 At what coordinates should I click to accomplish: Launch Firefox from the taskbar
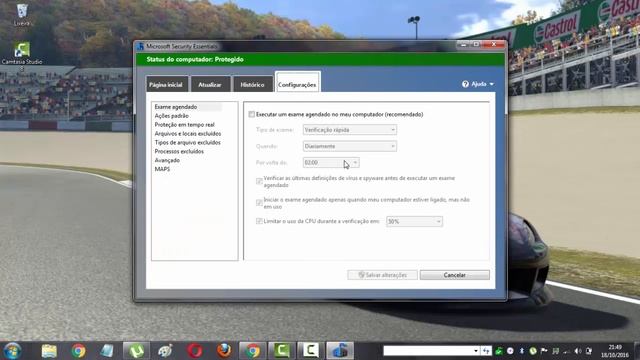tap(224, 351)
